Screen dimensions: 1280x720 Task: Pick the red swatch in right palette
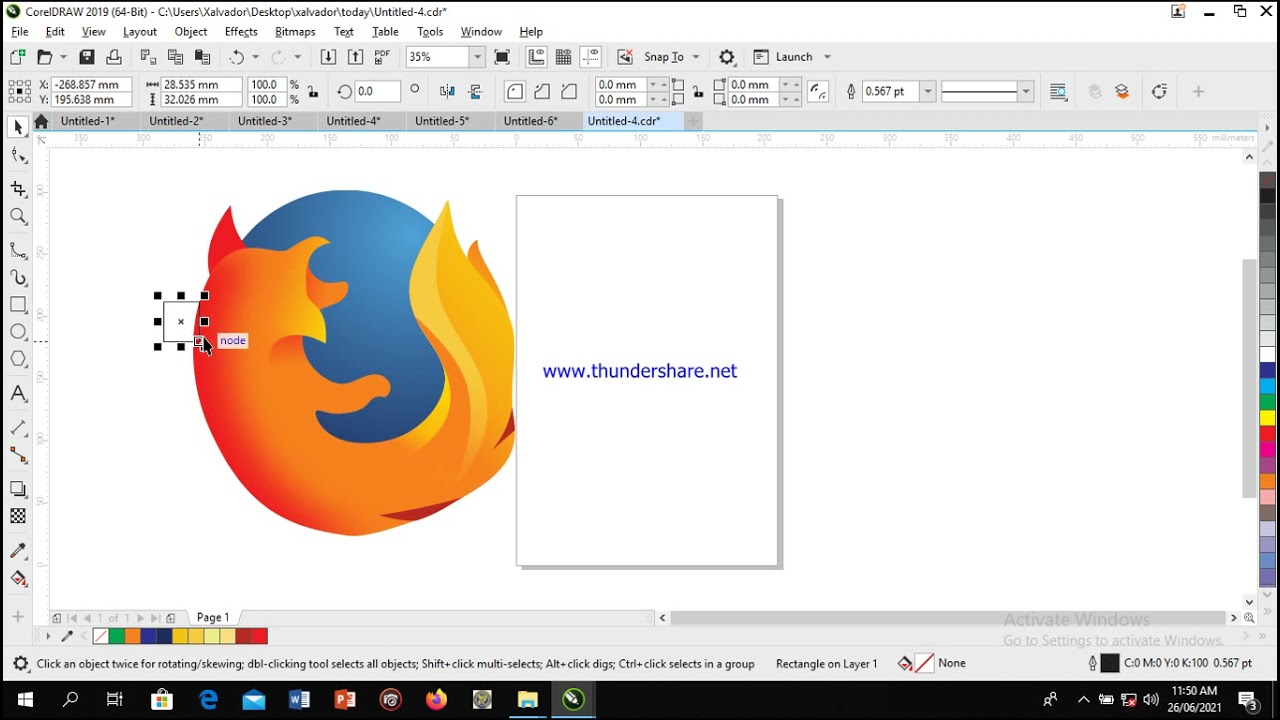coord(1267,433)
